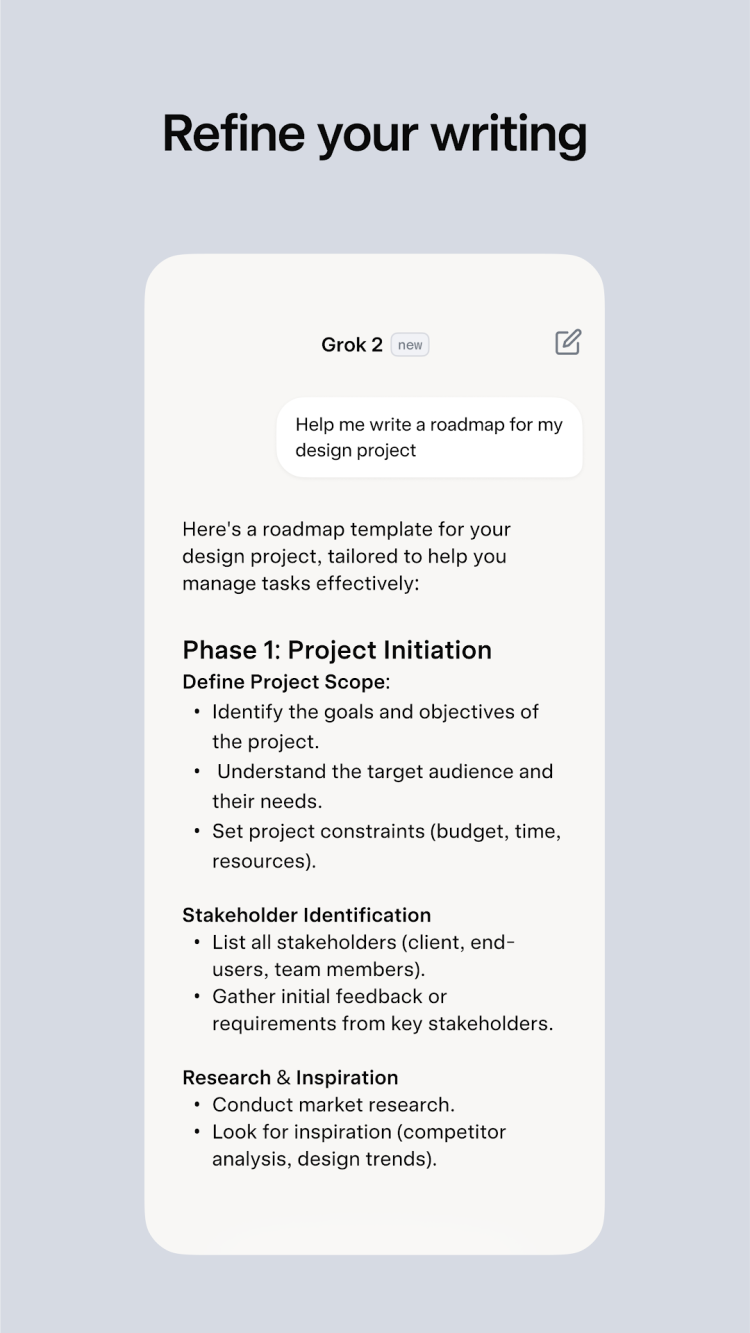Click "manage tasks effectively" text line
The width and height of the screenshot is (750, 1333).
[x=300, y=583]
